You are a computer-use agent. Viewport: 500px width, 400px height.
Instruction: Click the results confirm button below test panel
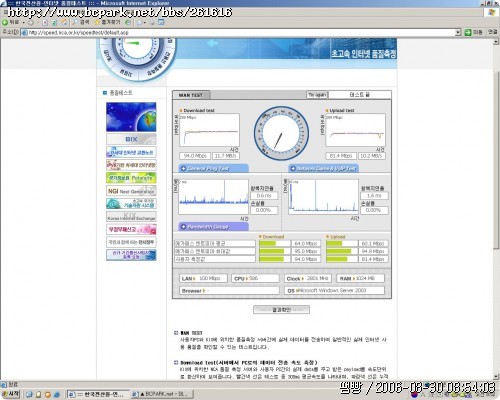click(281, 310)
